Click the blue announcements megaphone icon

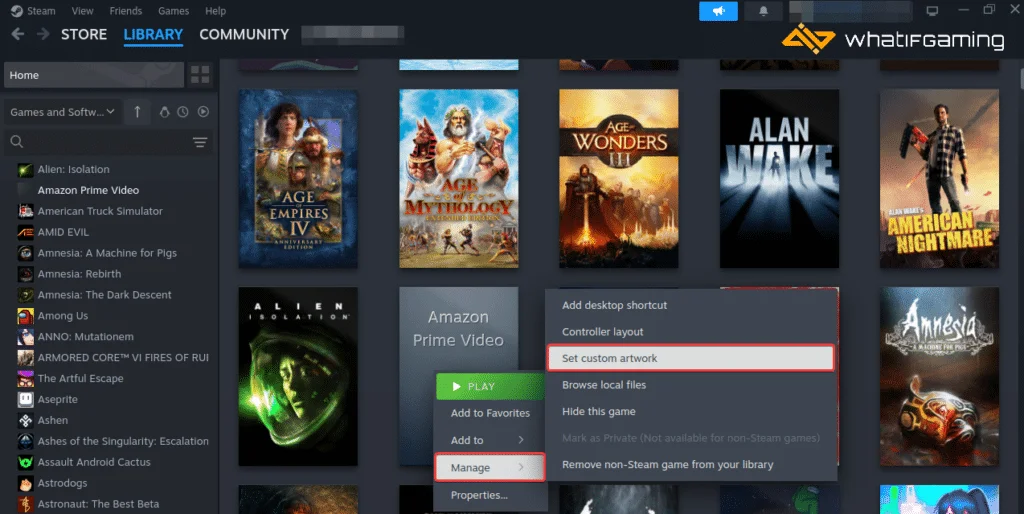click(x=718, y=11)
